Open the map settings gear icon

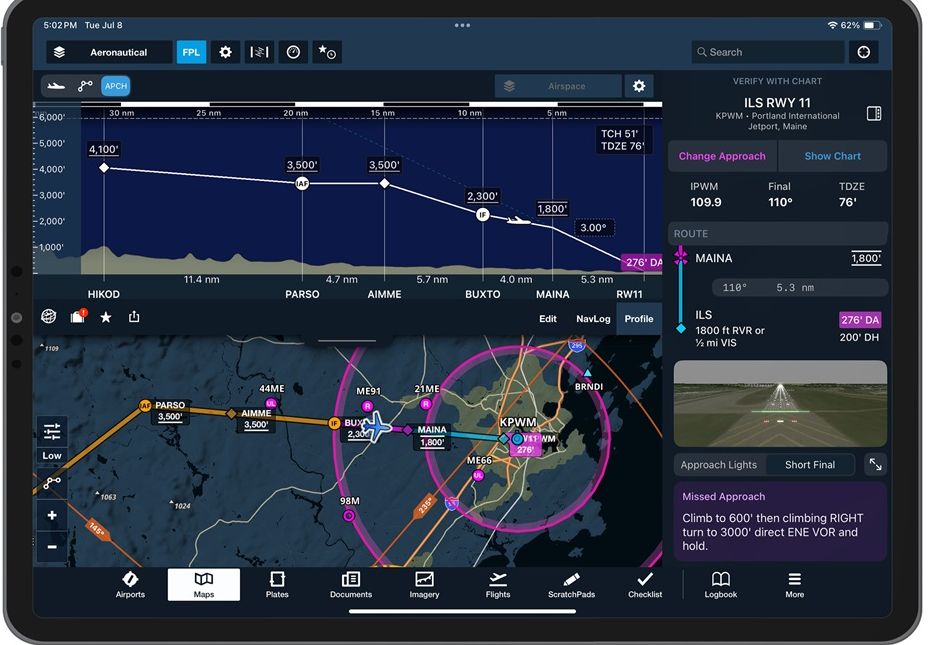225,52
